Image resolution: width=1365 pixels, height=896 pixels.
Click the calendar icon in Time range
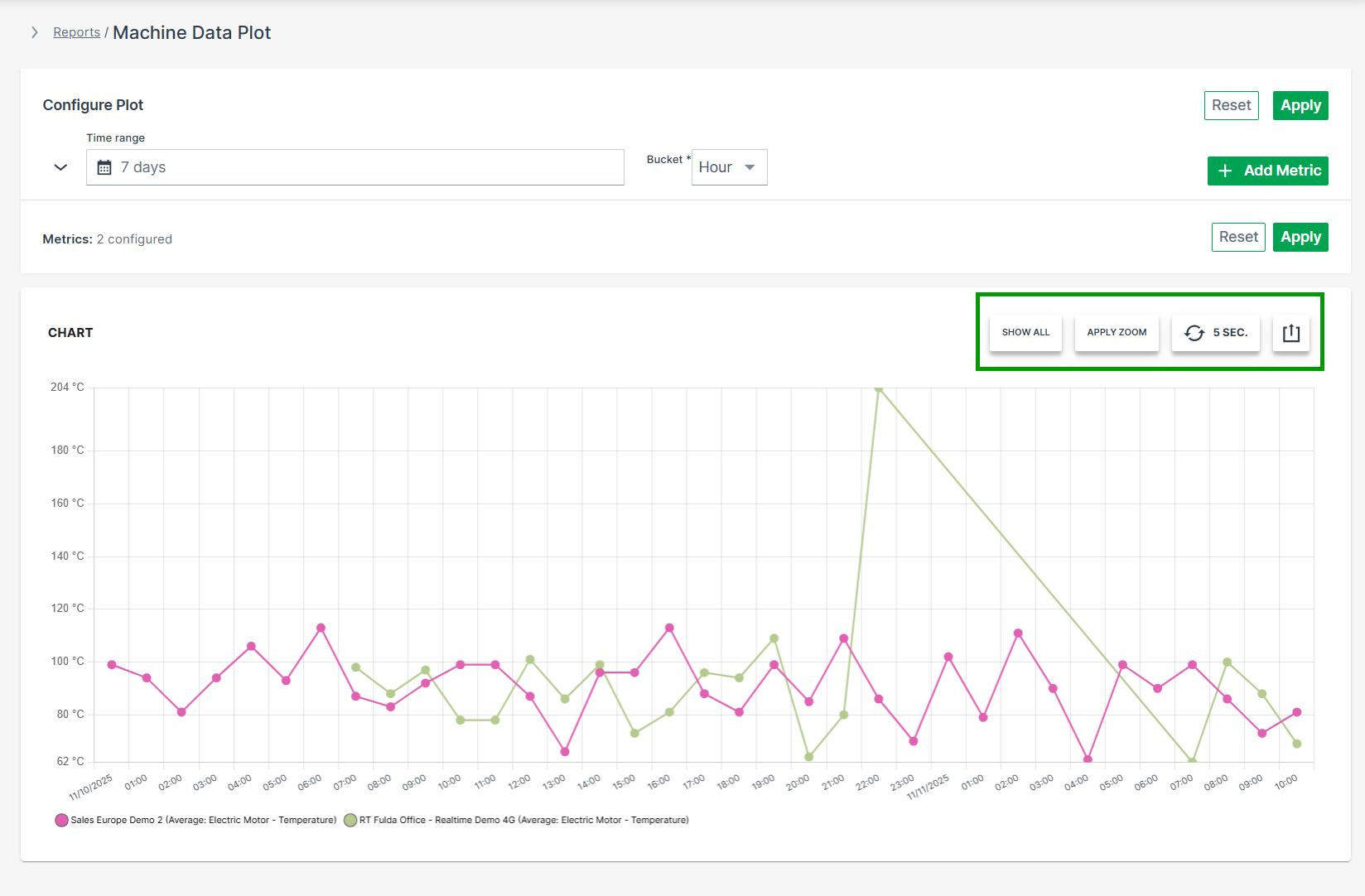pyautogui.click(x=104, y=167)
